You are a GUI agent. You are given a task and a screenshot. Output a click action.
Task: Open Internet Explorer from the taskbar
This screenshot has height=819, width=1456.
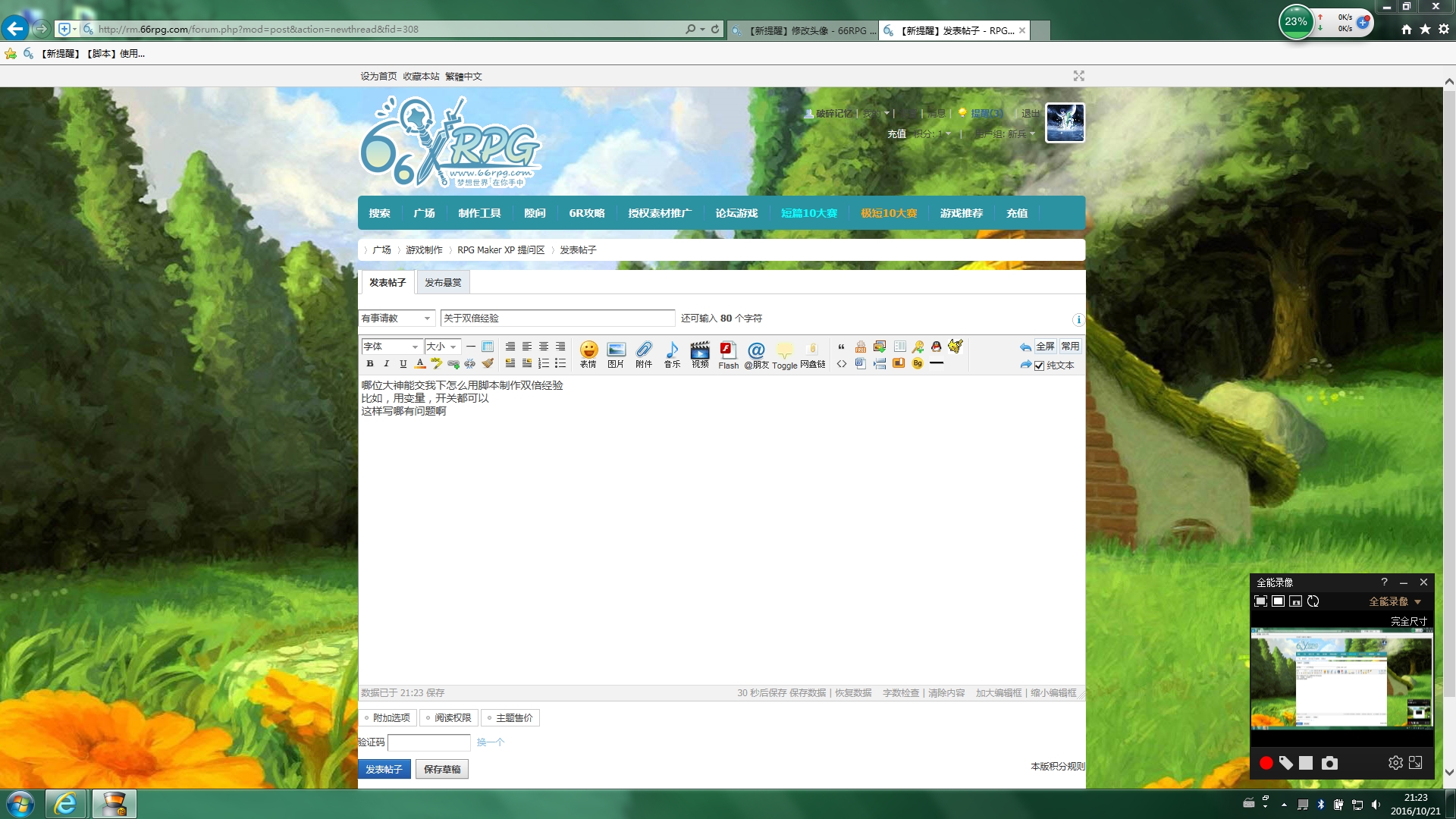tap(66, 804)
